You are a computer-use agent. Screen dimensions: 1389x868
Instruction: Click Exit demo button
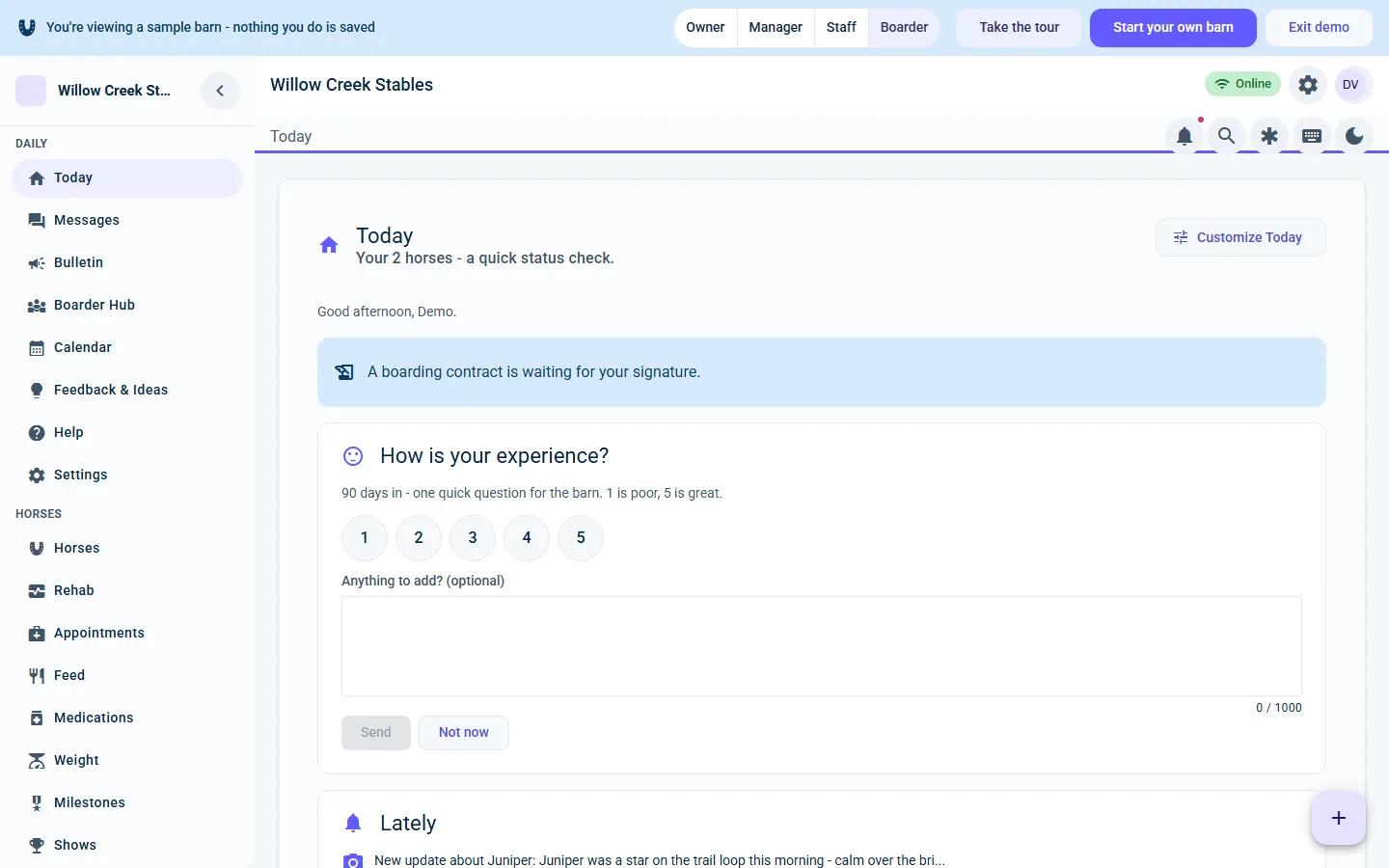1319,27
